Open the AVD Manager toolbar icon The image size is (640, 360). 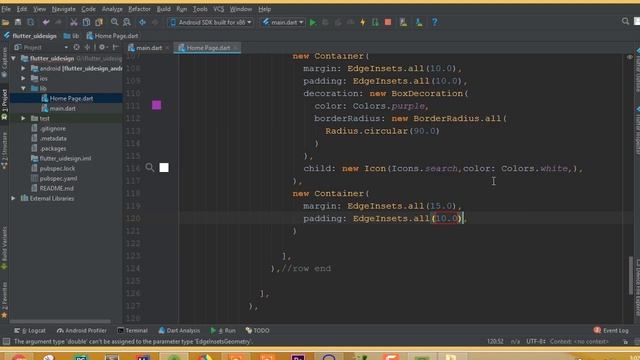[403, 22]
